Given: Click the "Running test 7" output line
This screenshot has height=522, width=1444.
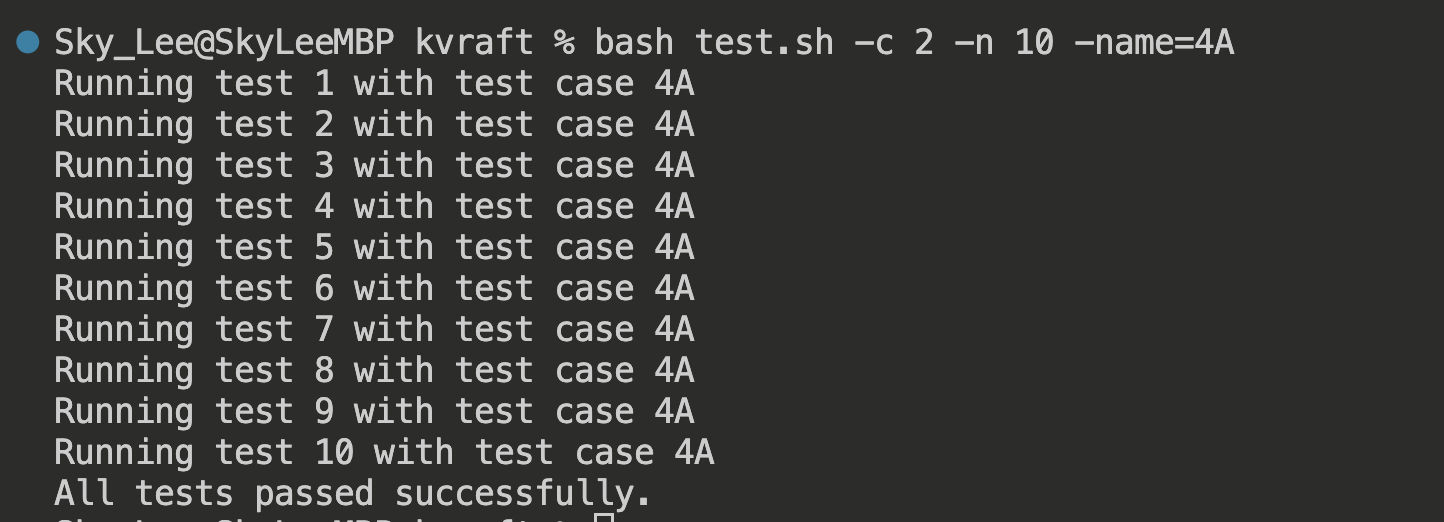Looking at the screenshot, I should click(374, 330).
